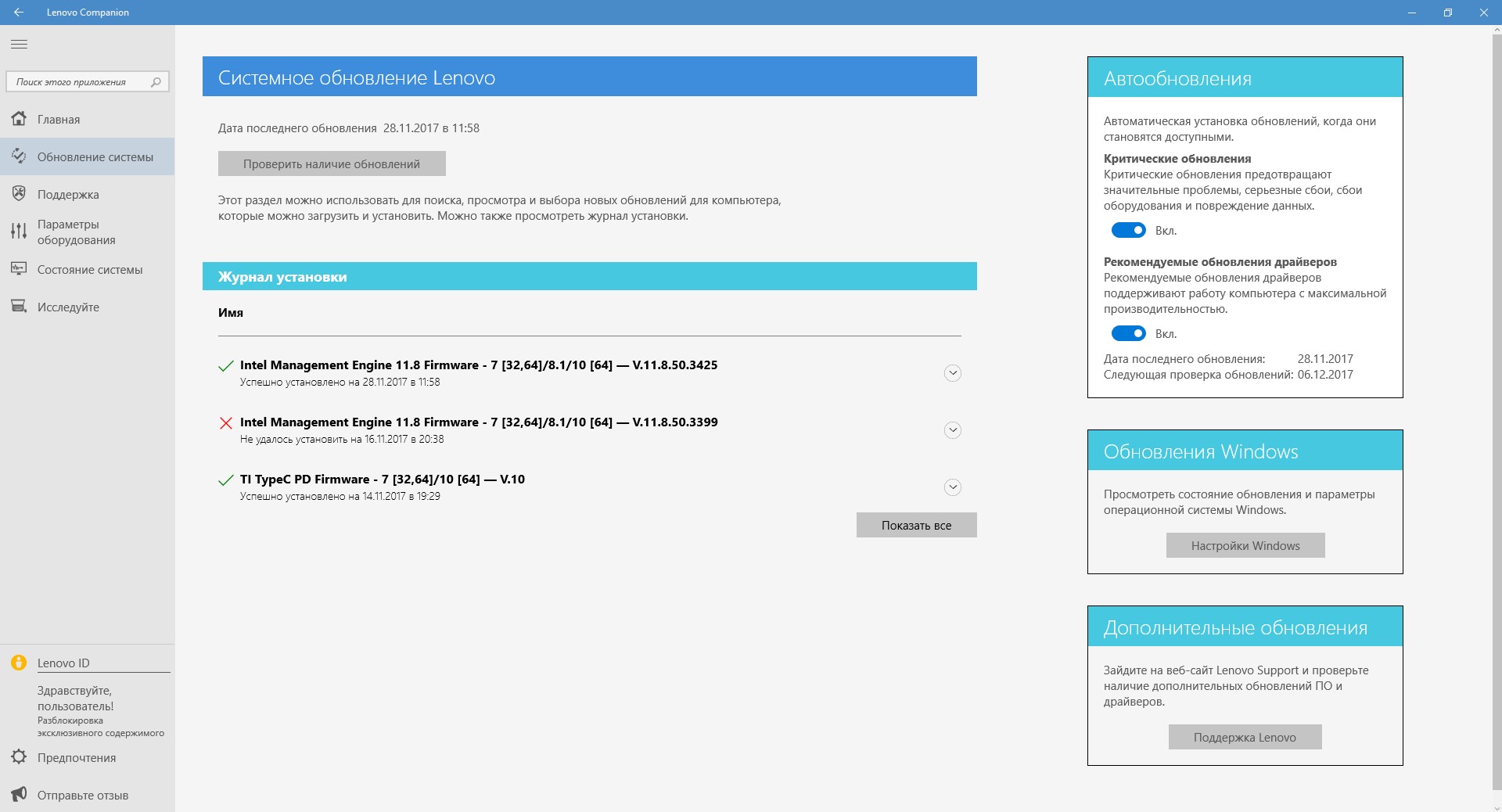Click the back arrow in title bar

pos(19,13)
